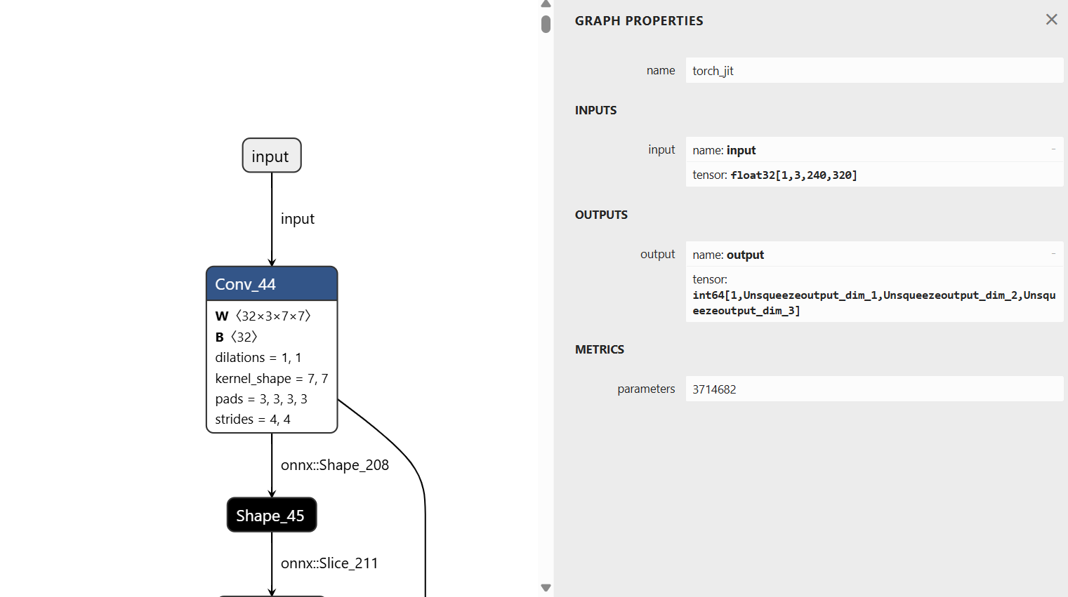Click the onnx::Shape_208 edge label
This screenshot has height=597, width=1068.
click(x=334, y=465)
